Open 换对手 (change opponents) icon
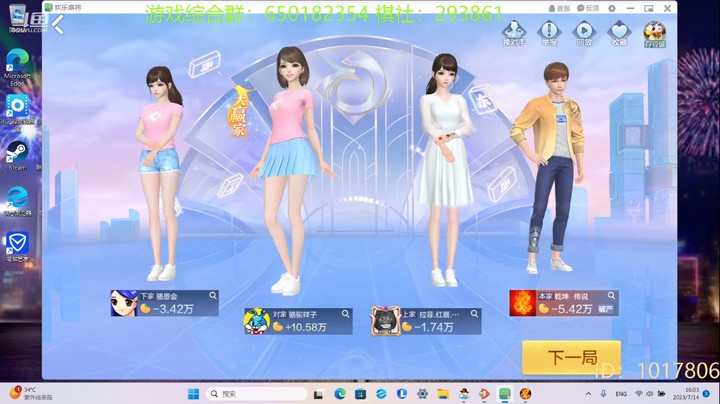This screenshot has width=720, height=404. coord(514,33)
